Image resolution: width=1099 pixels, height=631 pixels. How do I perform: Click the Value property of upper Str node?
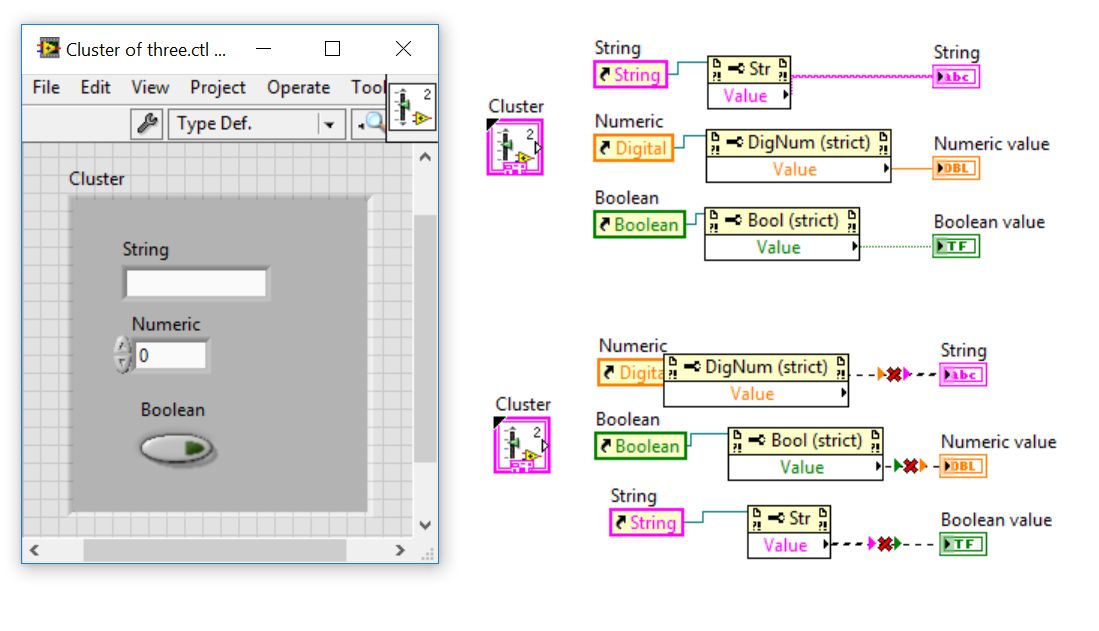(x=749, y=95)
